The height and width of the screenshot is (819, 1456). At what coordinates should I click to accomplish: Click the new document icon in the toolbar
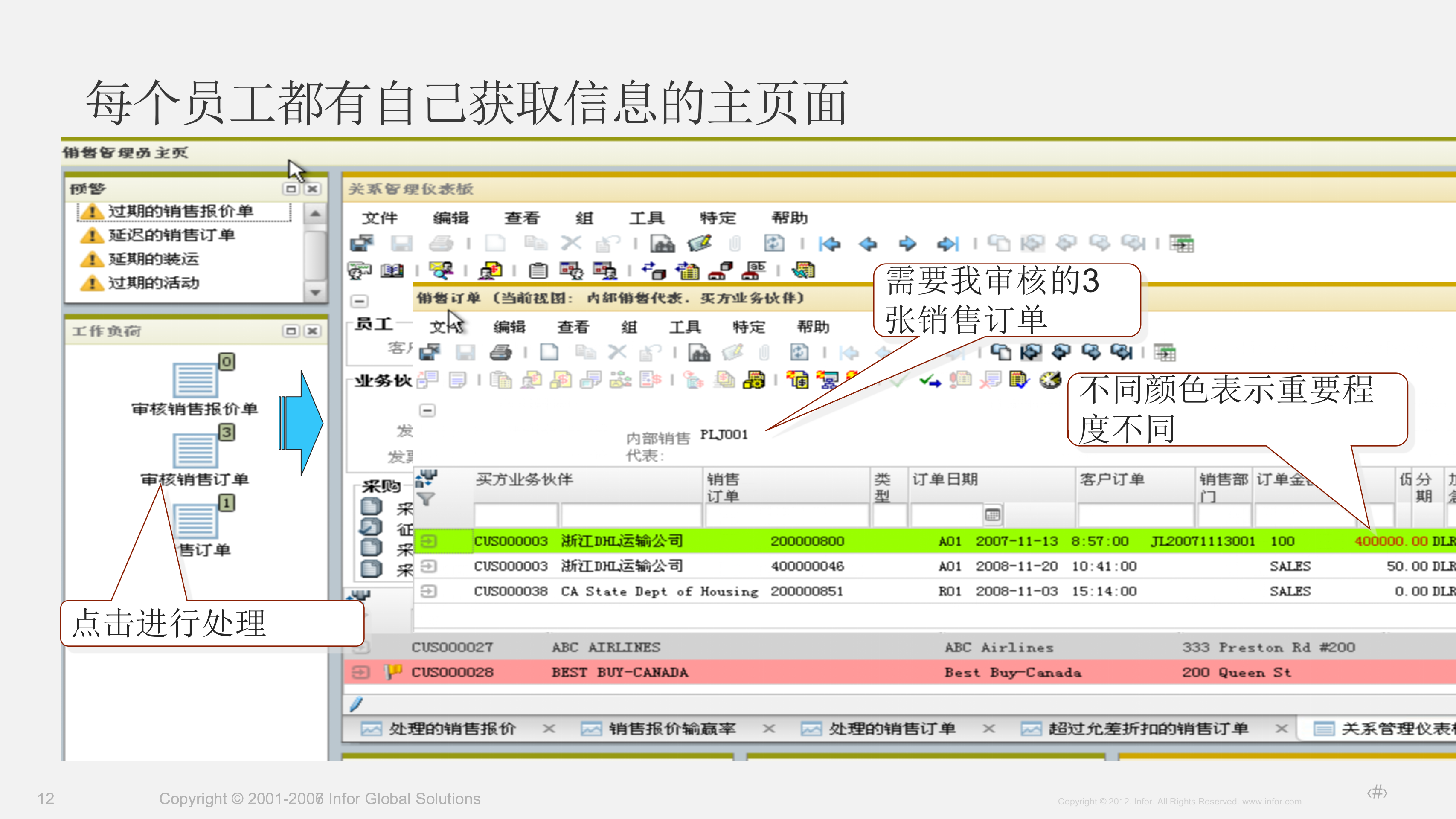[549, 352]
